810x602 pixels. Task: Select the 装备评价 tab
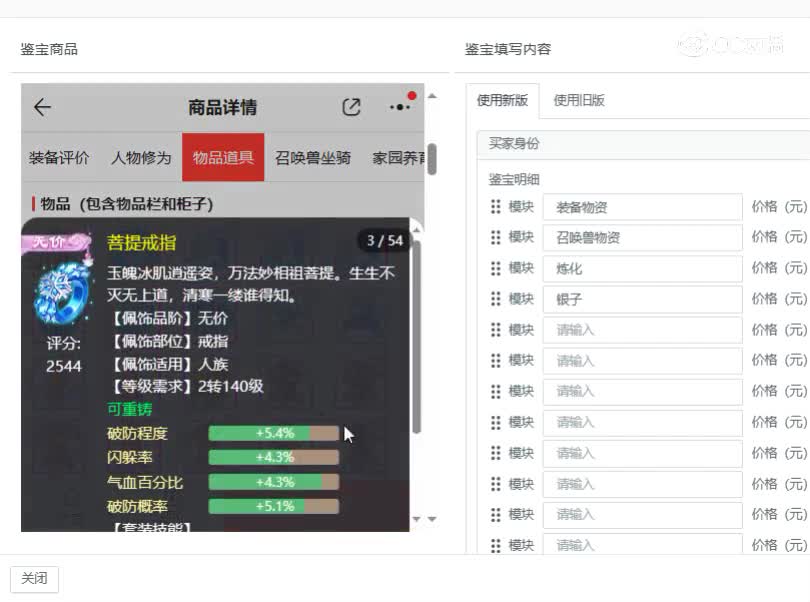click(x=56, y=158)
